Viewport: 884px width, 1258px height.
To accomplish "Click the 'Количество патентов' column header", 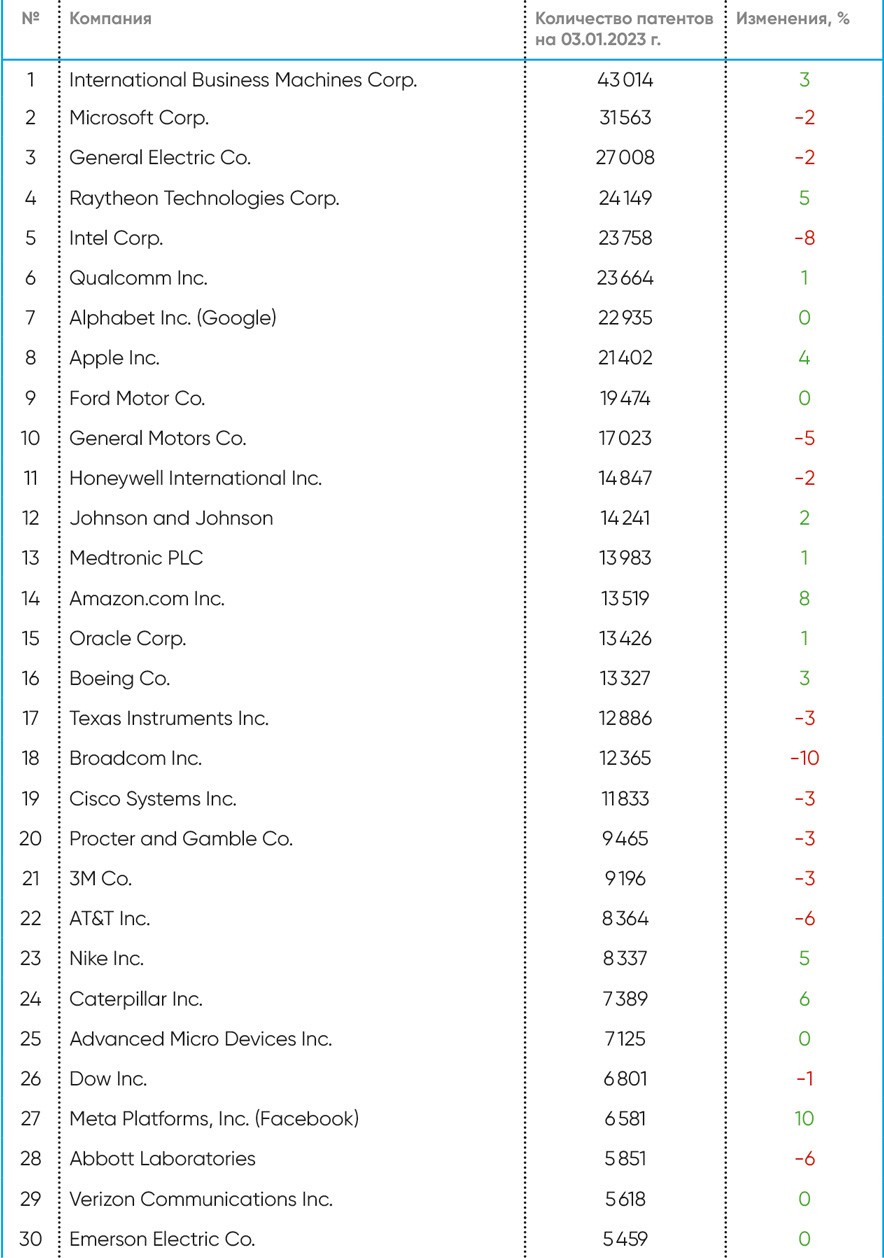I will pyautogui.click(x=625, y=29).
